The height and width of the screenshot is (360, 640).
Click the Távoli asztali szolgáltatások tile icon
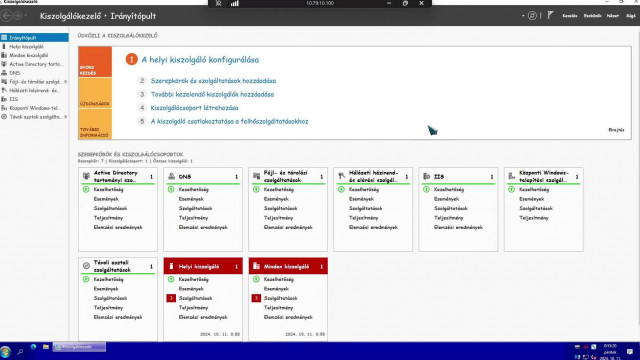(x=86, y=266)
